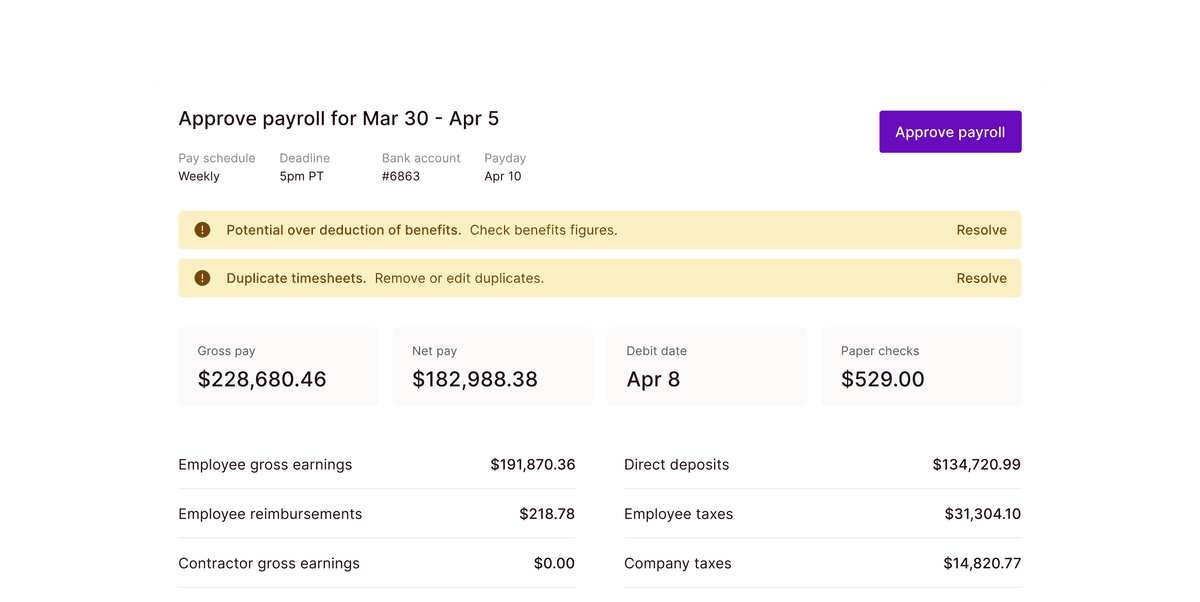Click the Debit date Apr 8 card
The width and height of the screenshot is (1200, 602).
[x=706, y=366]
